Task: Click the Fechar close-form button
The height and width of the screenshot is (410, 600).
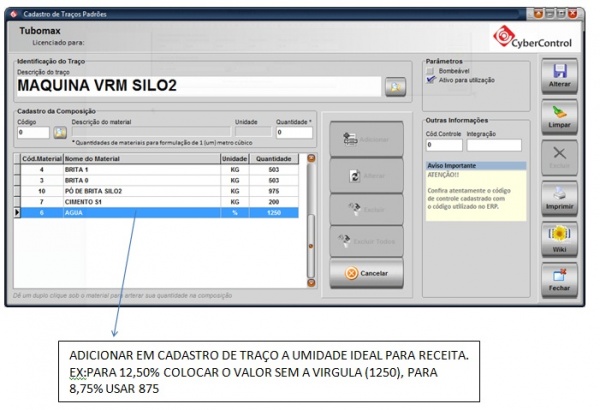Action: pyautogui.click(x=559, y=278)
